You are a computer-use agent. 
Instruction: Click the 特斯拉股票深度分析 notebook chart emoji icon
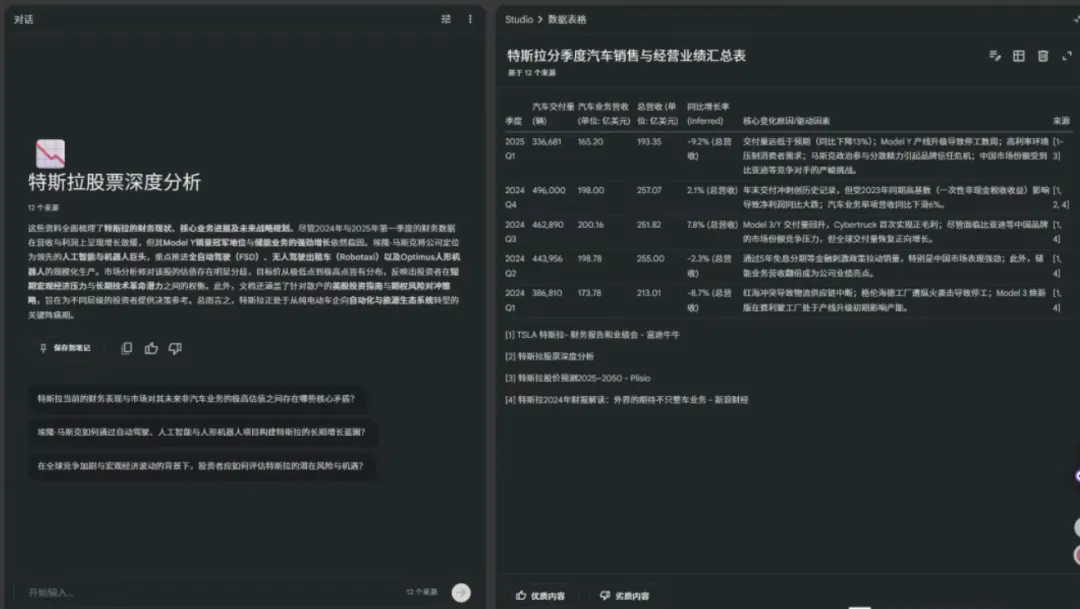[50, 154]
